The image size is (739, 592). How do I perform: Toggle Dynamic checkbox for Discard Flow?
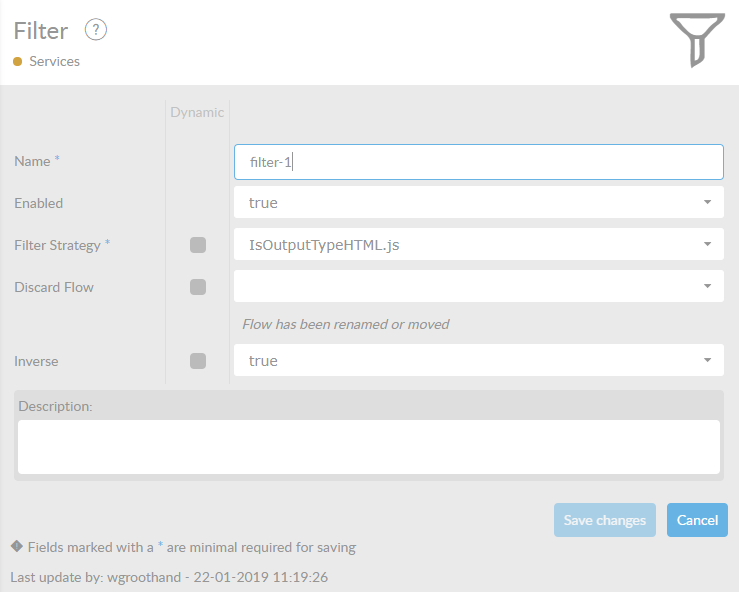[x=198, y=287]
